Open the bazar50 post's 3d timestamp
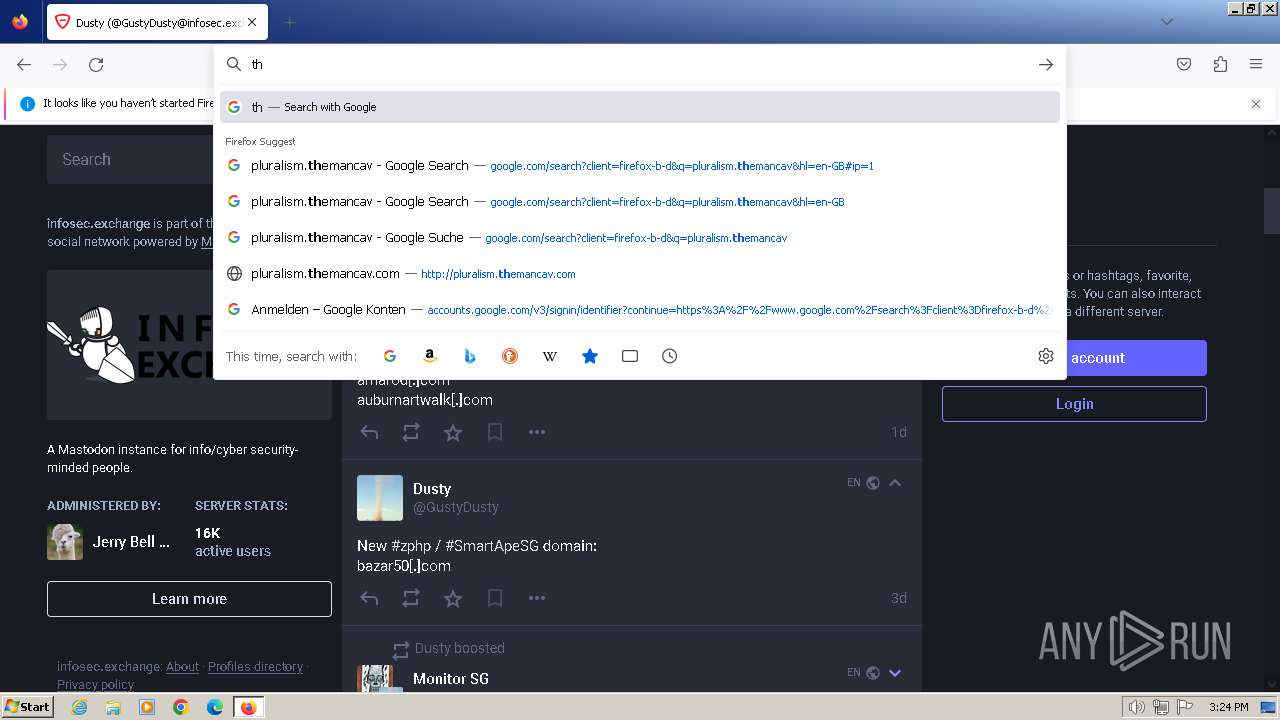 tap(899, 598)
